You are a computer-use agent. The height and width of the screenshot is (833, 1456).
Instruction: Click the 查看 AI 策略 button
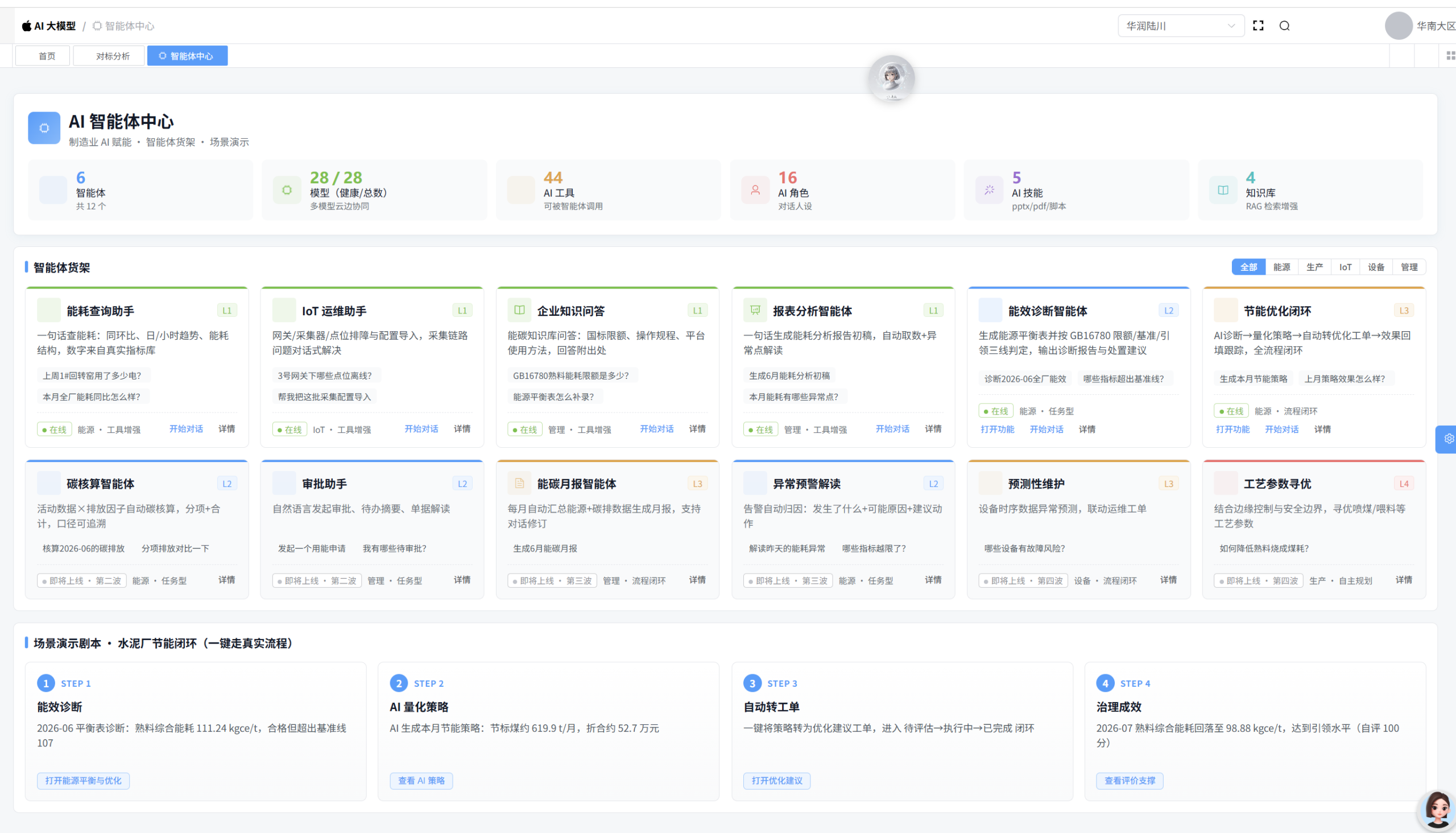tap(421, 780)
